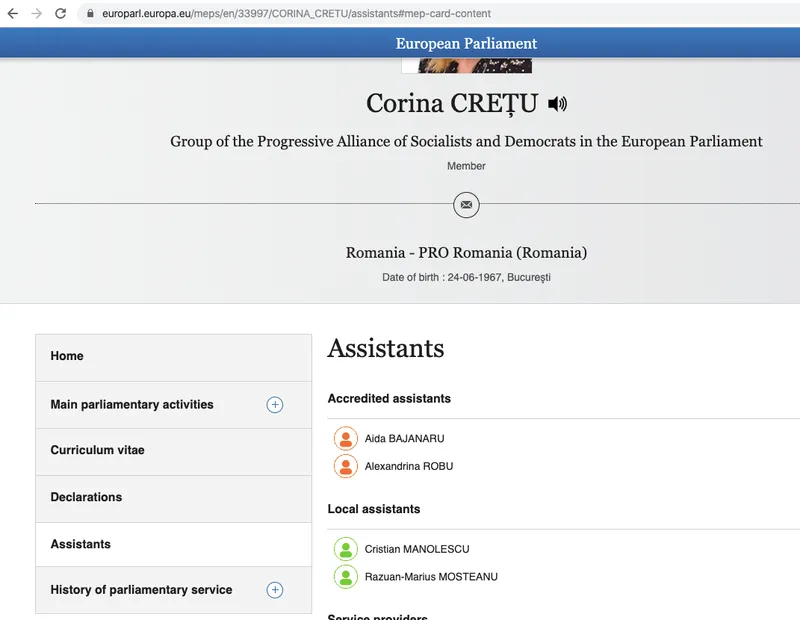The height and width of the screenshot is (620, 800).
Task: Click Aida BAJANARU's orange person icon
Action: (345, 438)
